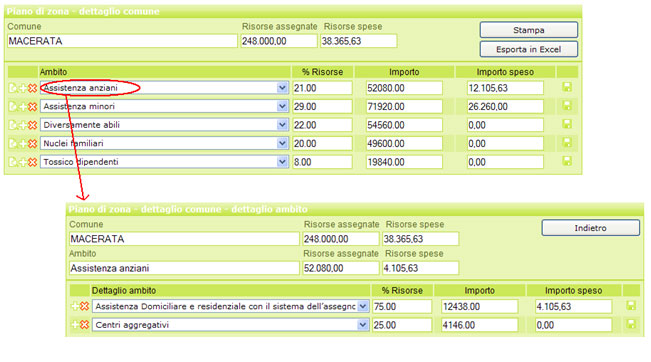Open detail icon for Tossico dipendenti row
651x362 pixels.
pos(13,162)
